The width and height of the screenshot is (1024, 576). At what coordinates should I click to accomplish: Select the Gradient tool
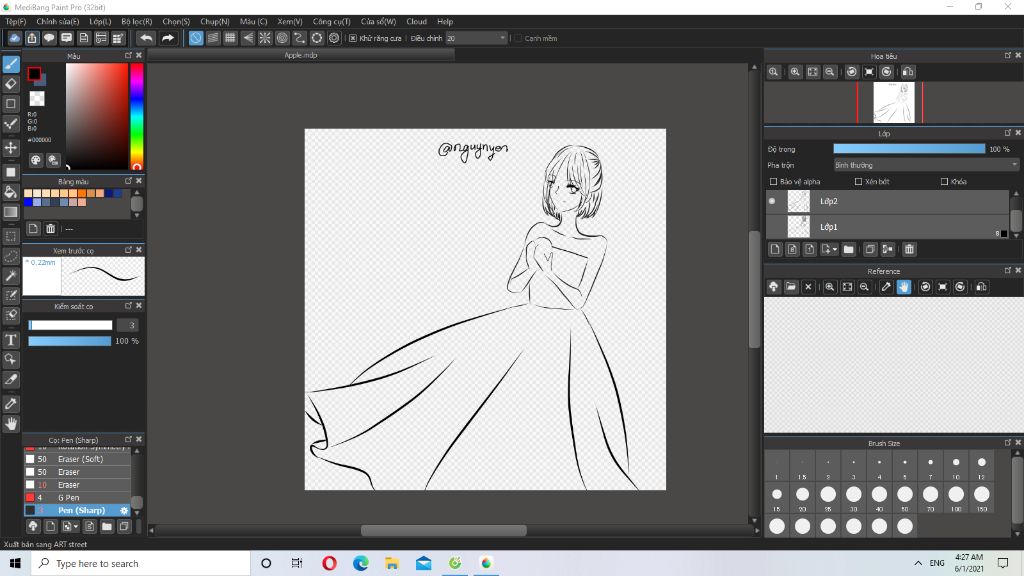[x=11, y=212]
